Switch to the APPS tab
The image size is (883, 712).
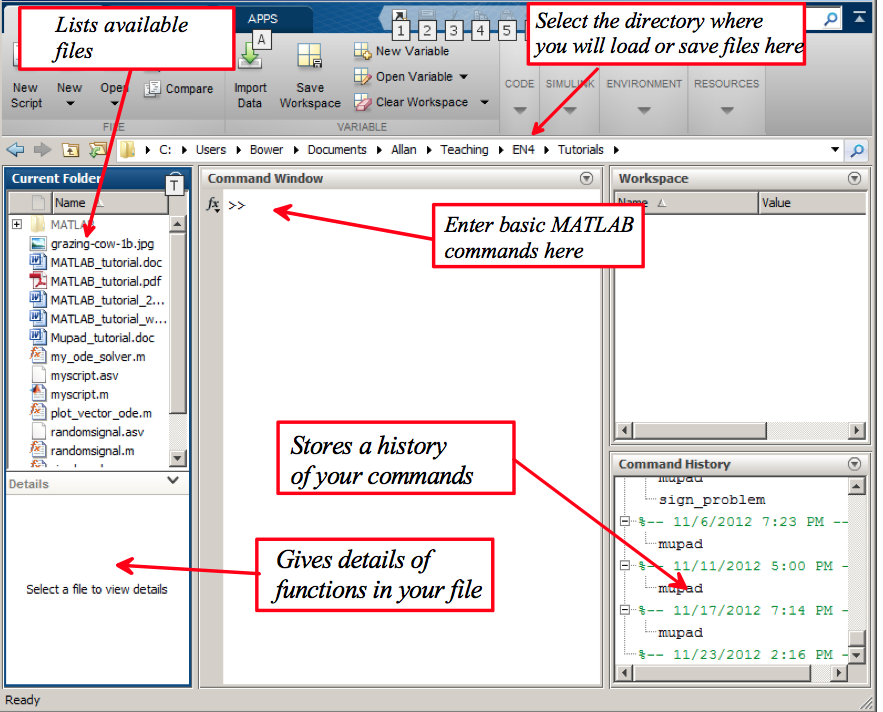pyautogui.click(x=262, y=19)
